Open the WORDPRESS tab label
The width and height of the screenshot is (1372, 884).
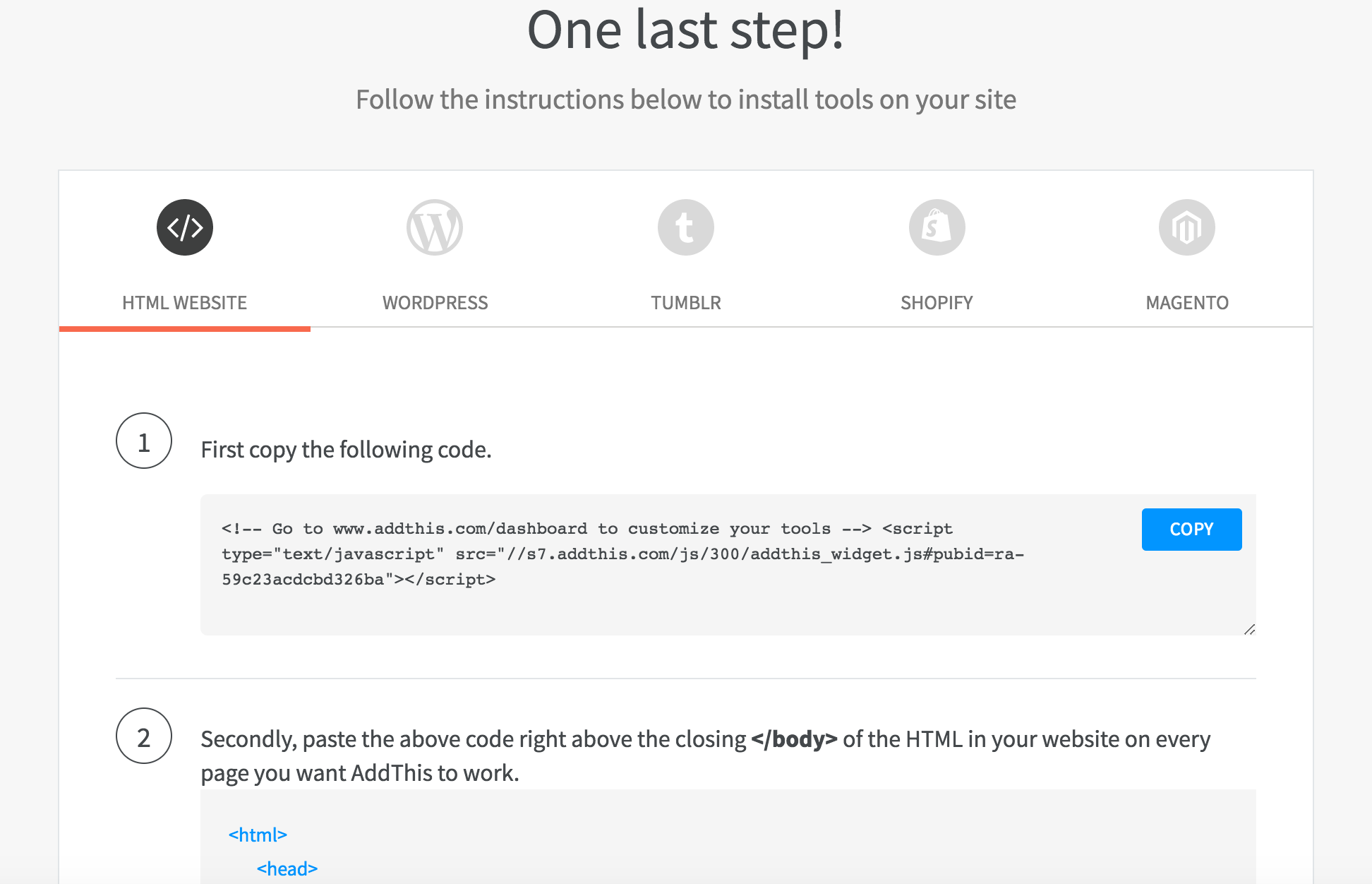pos(435,303)
